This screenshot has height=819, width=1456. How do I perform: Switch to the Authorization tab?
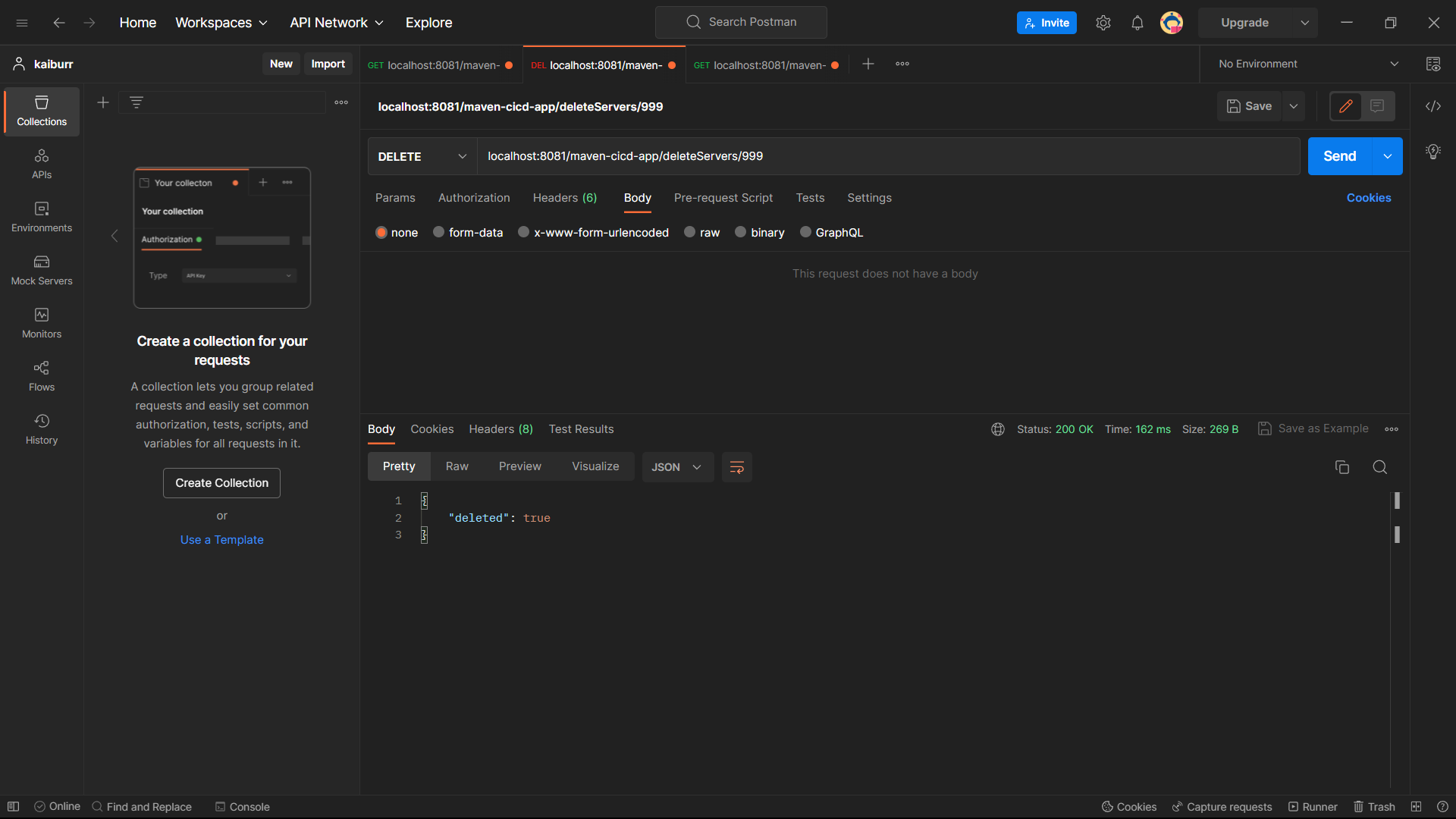pos(473,198)
